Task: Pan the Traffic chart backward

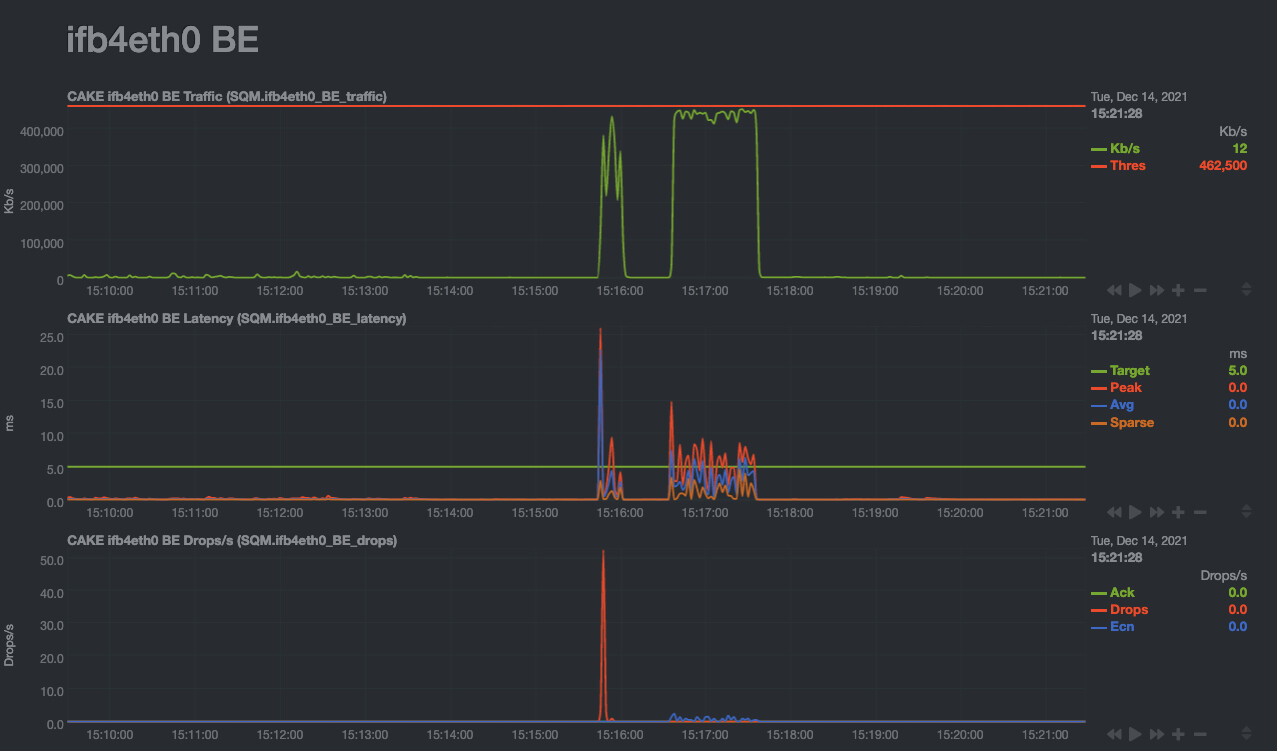Action: pos(1114,290)
